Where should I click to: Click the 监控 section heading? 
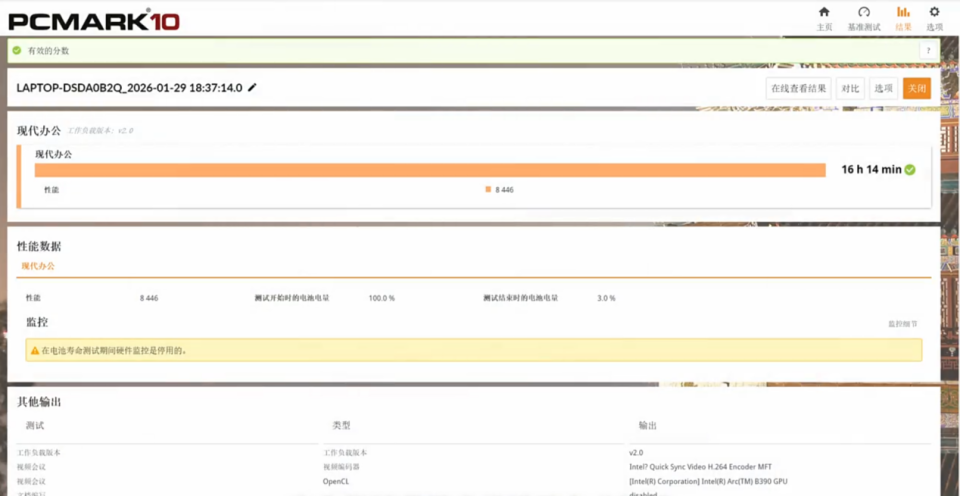37,322
